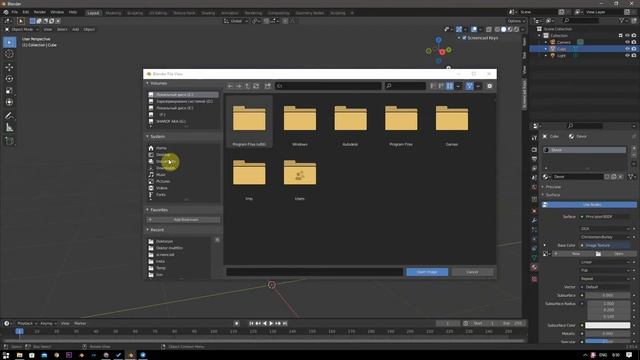
Task: Refresh the file list
Action: (256, 86)
